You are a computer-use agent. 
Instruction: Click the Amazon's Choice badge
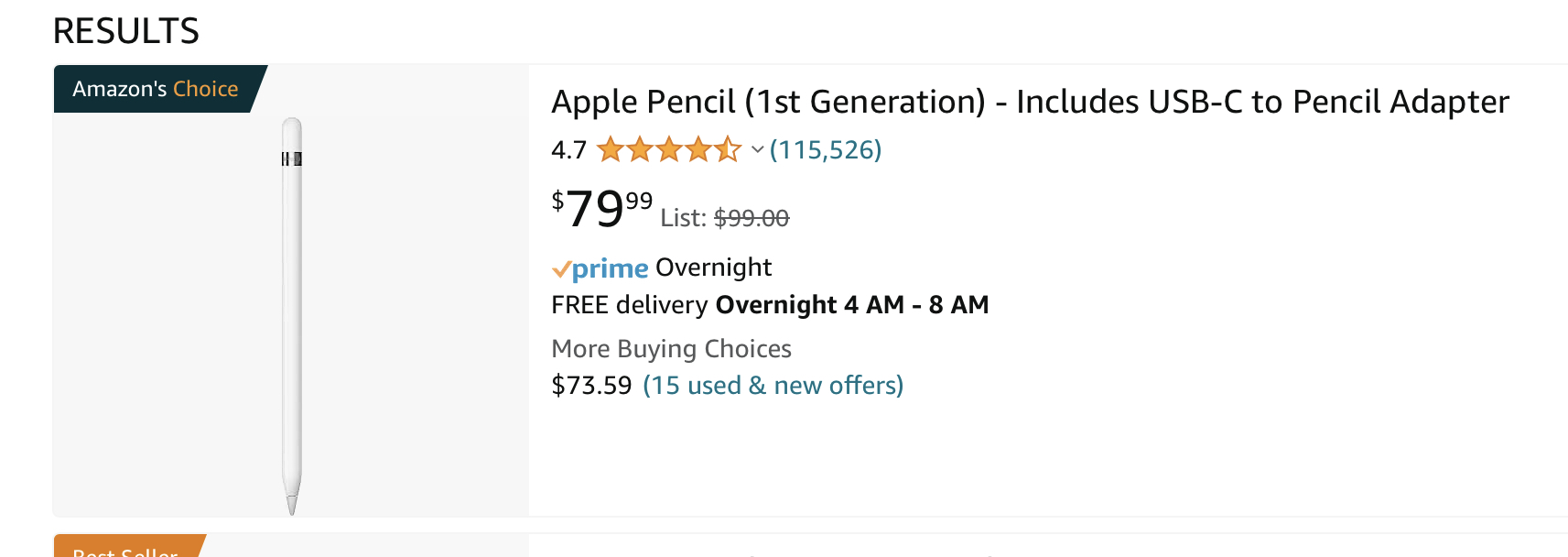tap(156, 89)
